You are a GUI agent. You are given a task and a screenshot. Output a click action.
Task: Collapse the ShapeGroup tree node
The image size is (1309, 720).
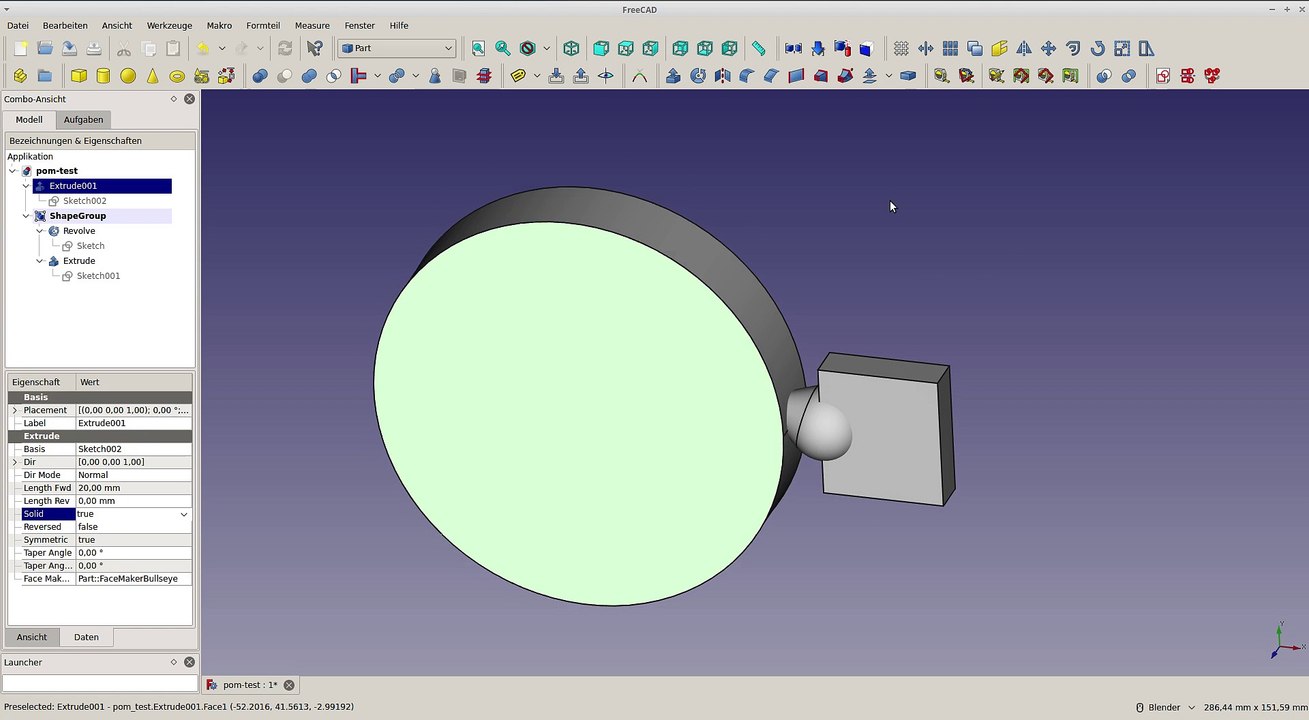[x=27, y=216]
